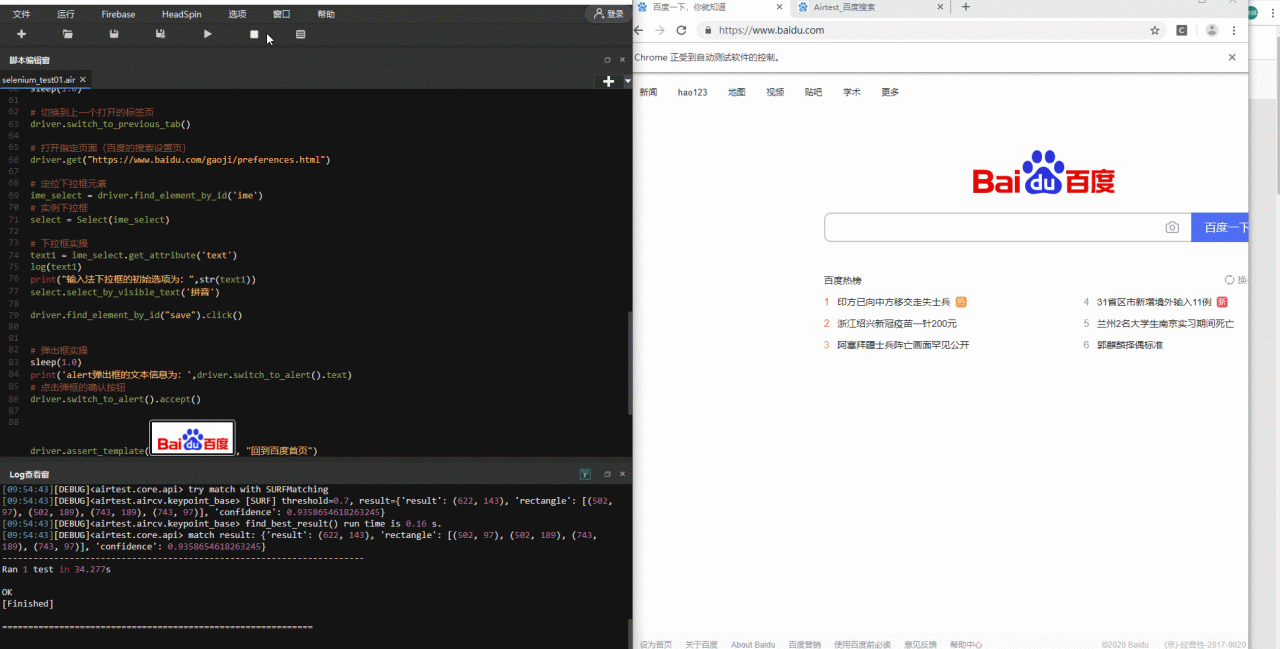Screen dimensions: 1280x649
Task: Click the Baidu logo template image in code
Action: click(x=192, y=439)
